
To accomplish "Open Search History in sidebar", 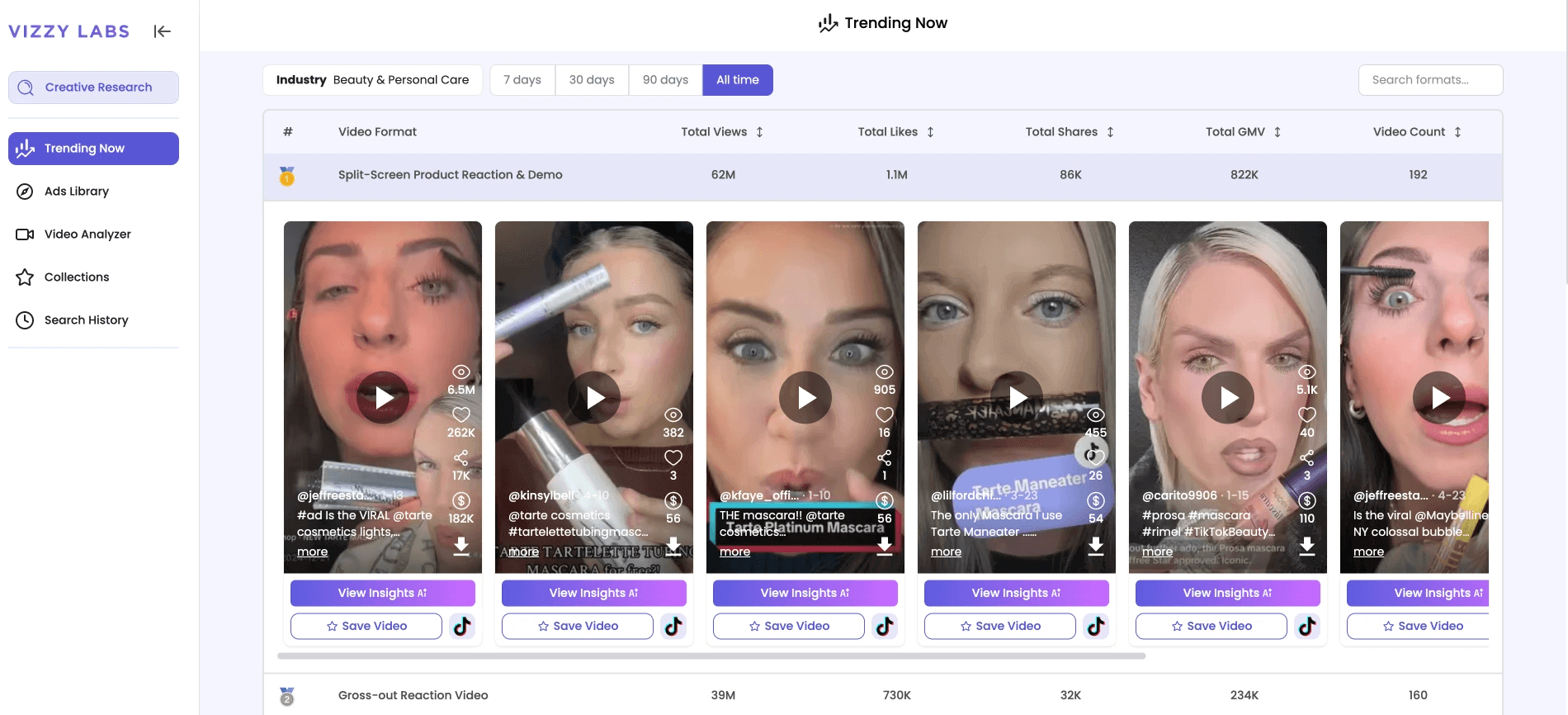I will point(86,320).
